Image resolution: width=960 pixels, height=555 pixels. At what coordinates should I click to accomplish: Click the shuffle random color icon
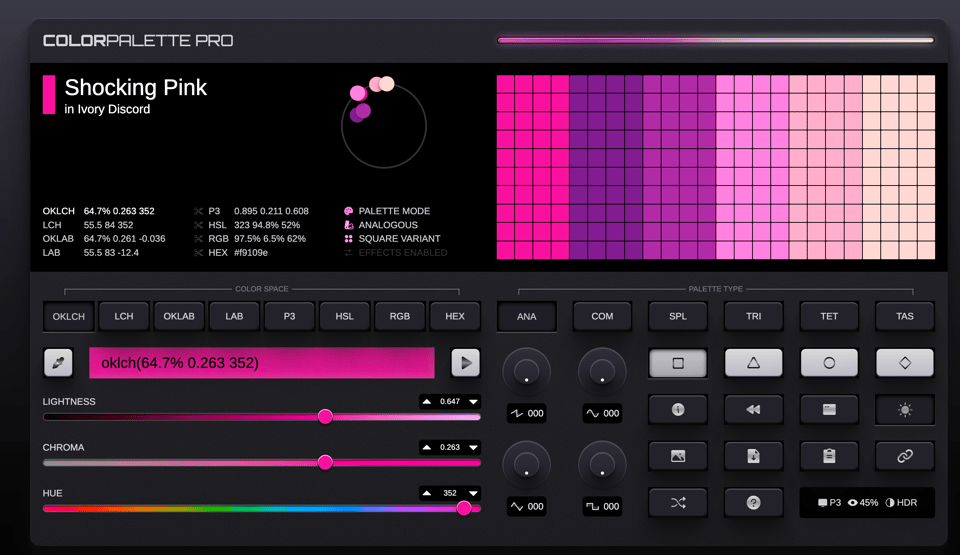[678, 502]
